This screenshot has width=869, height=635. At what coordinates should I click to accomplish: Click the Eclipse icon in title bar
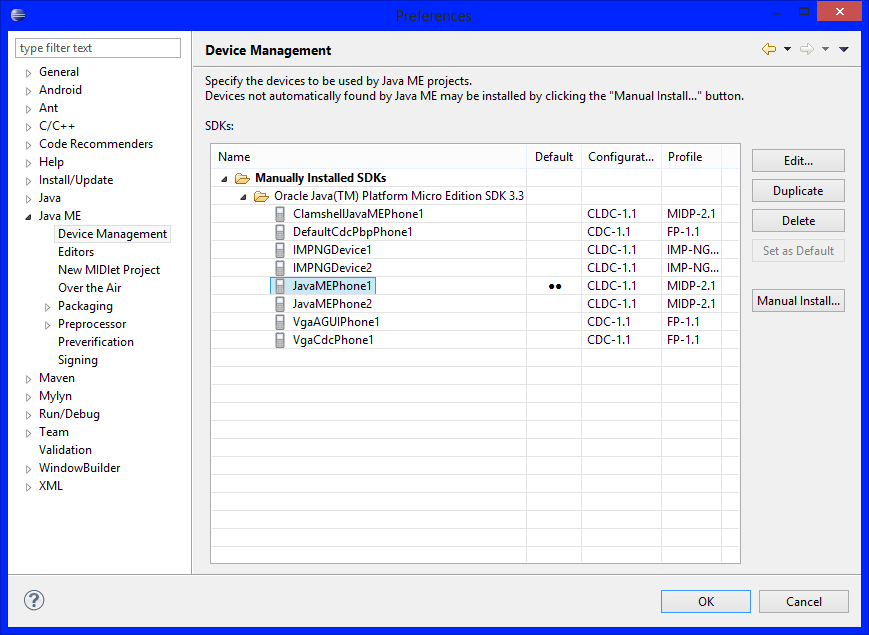pyautogui.click(x=18, y=15)
